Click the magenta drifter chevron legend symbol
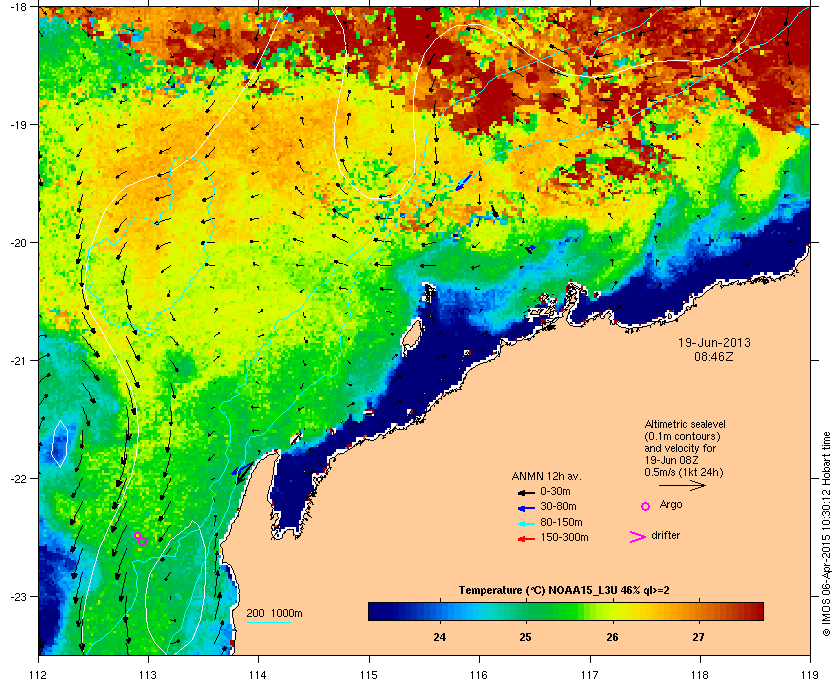The height and width of the screenshot is (680, 840). [x=638, y=537]
